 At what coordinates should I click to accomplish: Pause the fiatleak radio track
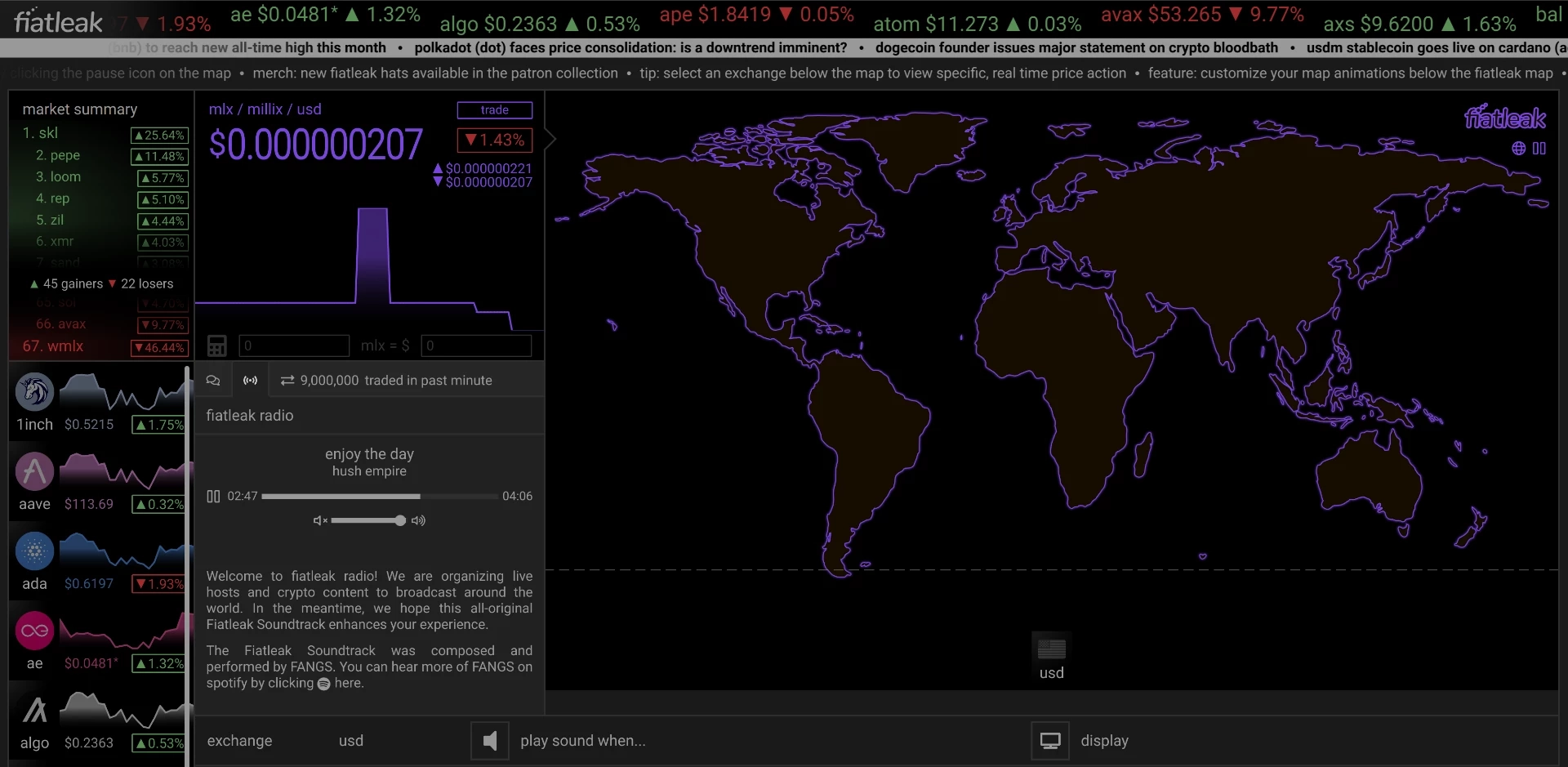tap(213, 496)
